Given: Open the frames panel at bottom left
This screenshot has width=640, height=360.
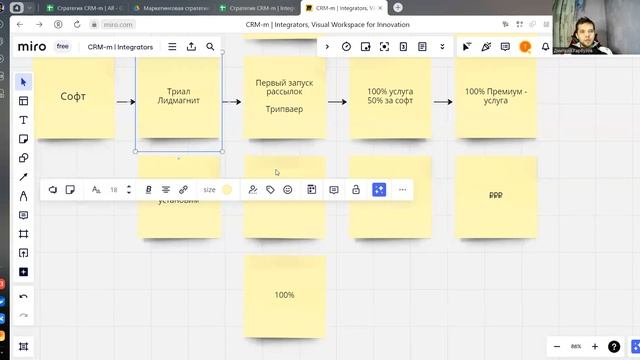Looking at the screenshot, I should point(23,347).
